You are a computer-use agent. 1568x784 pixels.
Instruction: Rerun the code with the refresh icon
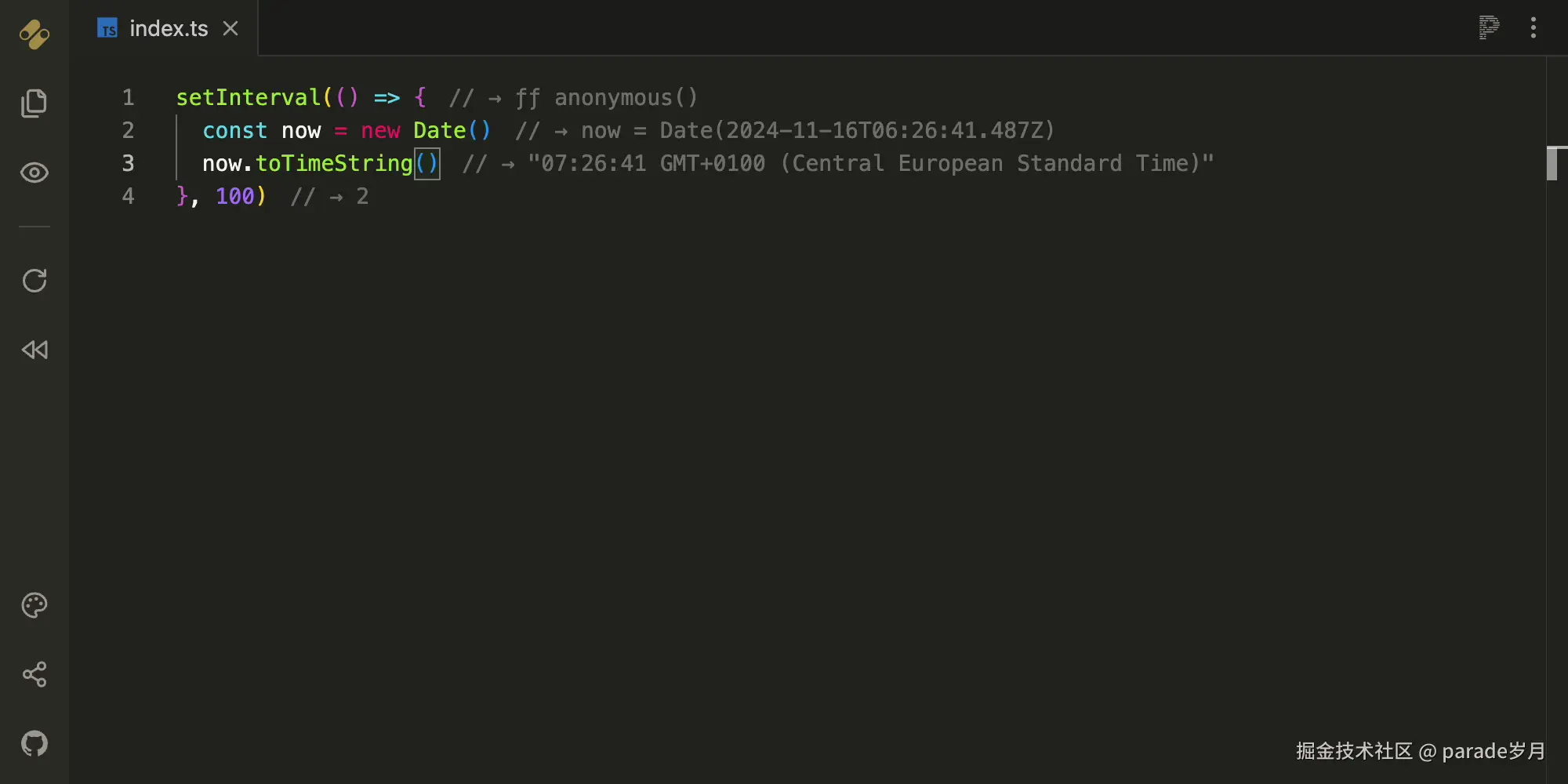coord(34,281)
